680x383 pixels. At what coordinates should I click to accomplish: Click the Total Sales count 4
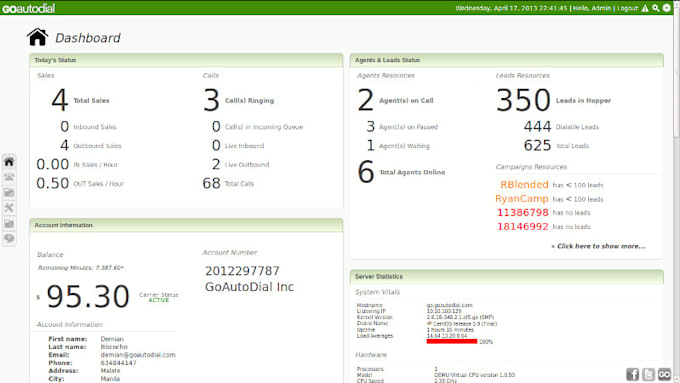(59, 100)
